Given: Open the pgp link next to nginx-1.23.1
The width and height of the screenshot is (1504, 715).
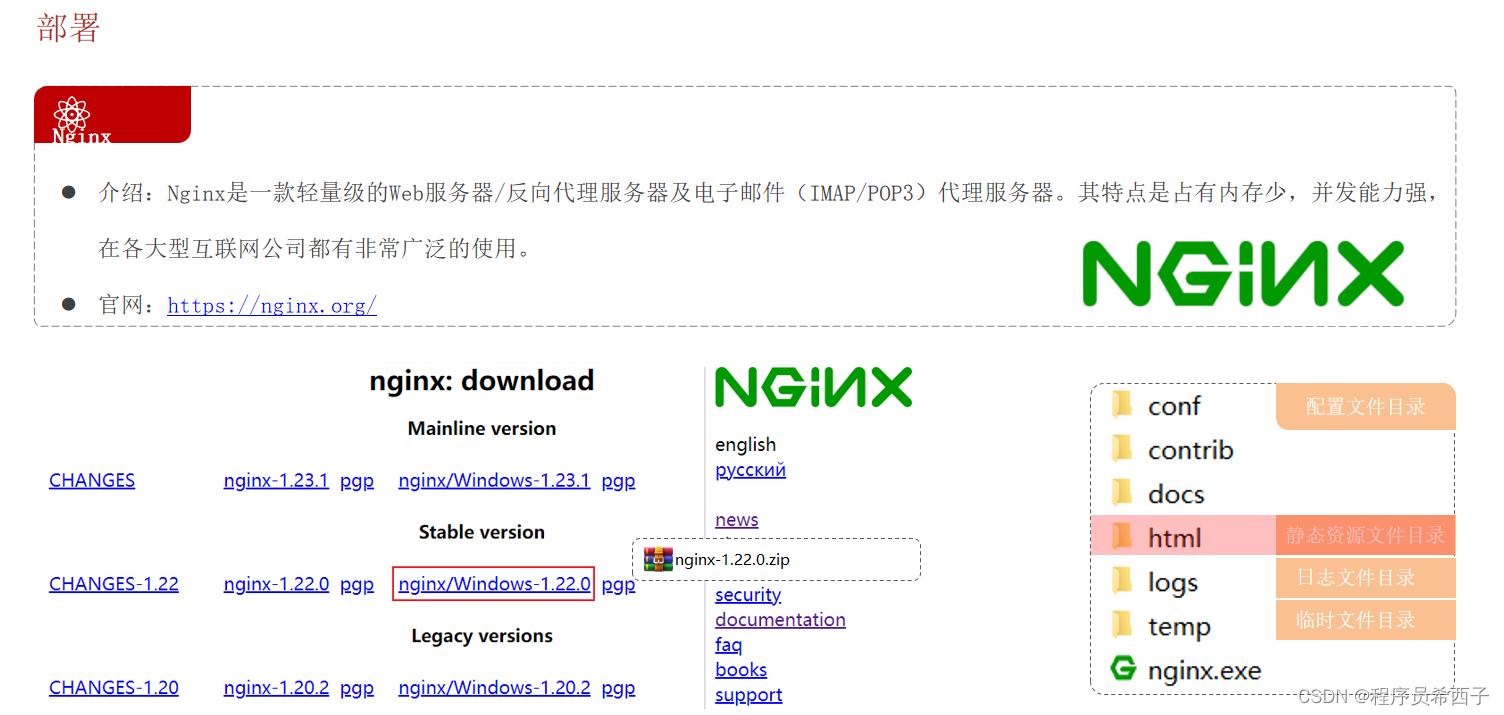Looking at the screenshot, I should coord(357,481).
